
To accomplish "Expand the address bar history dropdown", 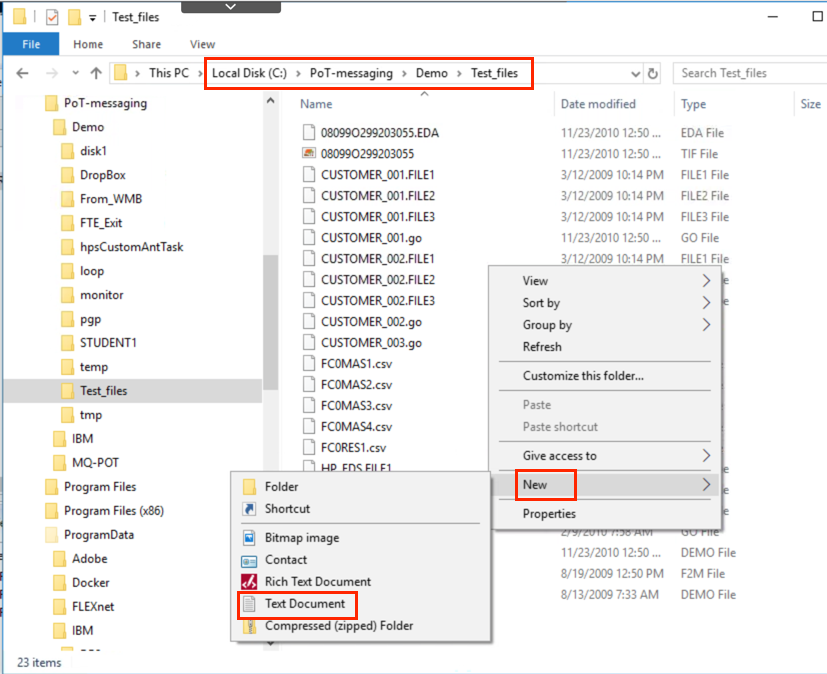I will click(x=636, y=74).
